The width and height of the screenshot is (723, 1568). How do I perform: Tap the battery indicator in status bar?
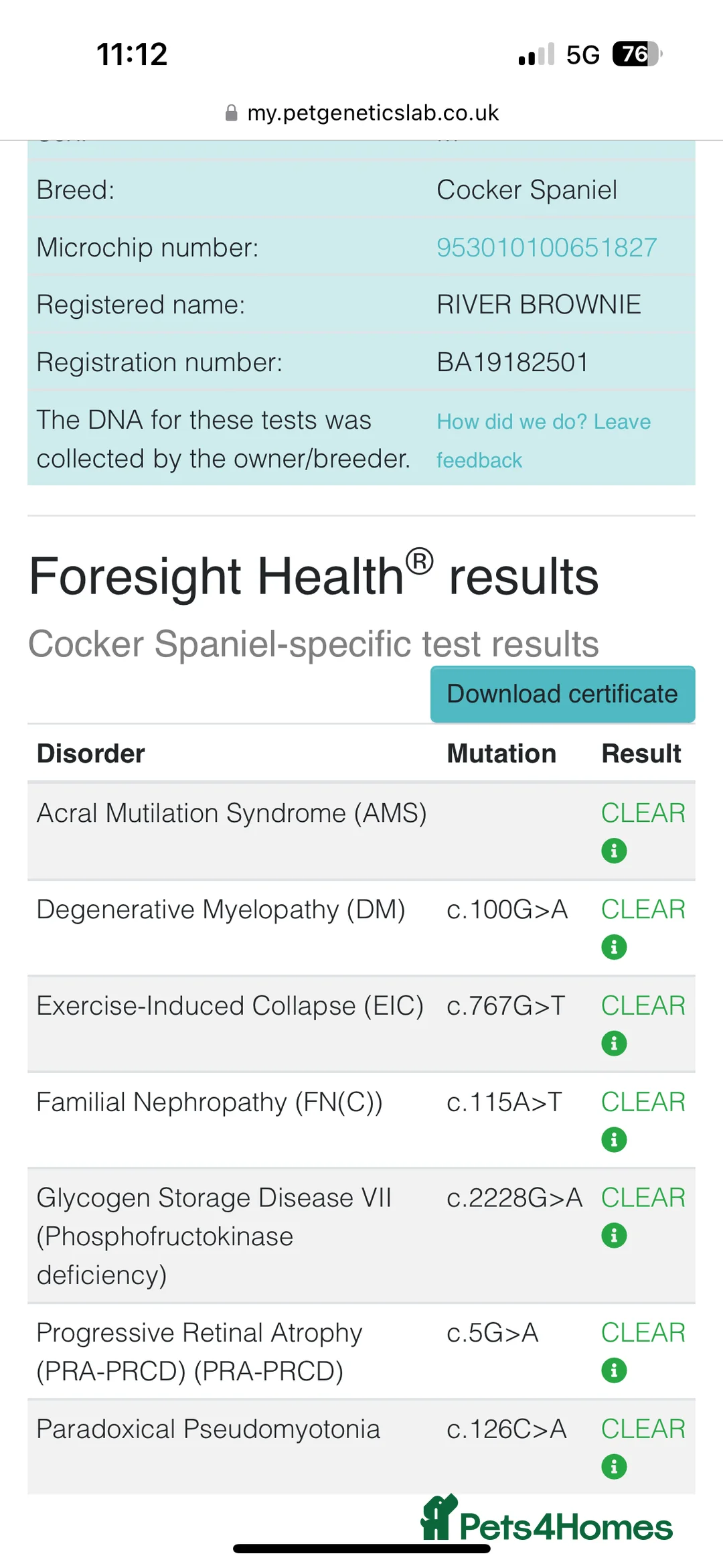click(637, 54)
